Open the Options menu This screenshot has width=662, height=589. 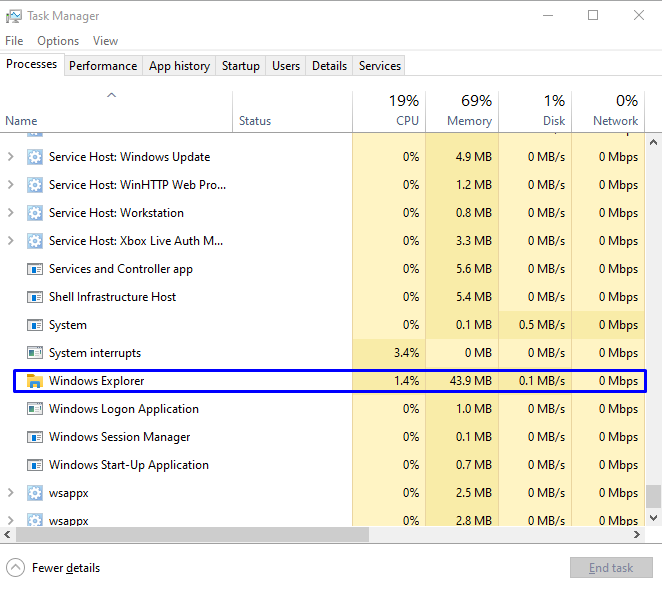pyautogui.click(x=58, y=41)
